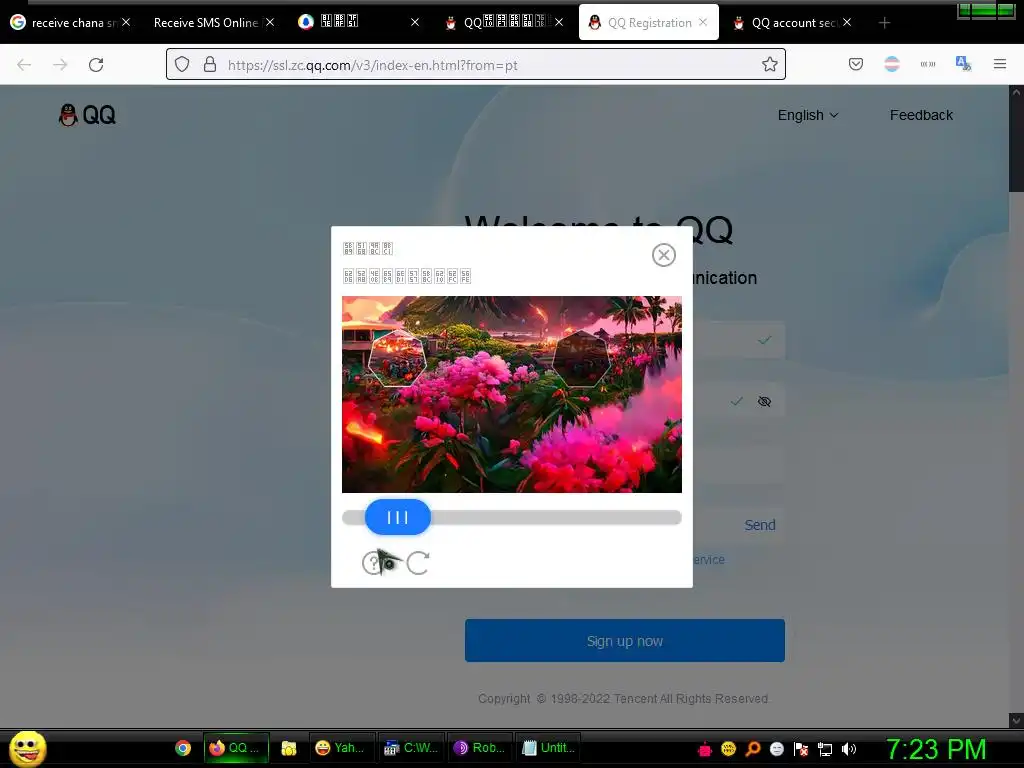Viewport: 1024px width, 768px height.
Task: Switch to the Rob... taskbar window
Action: [x=481, y=748]
